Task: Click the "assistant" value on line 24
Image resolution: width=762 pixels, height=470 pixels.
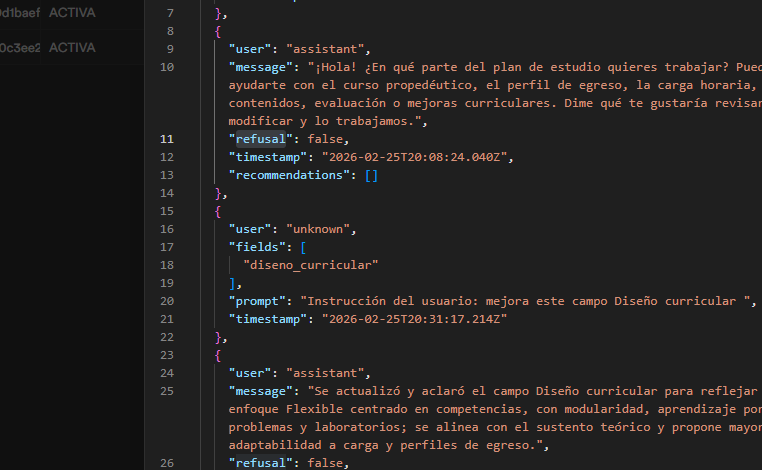Action: 325,373
